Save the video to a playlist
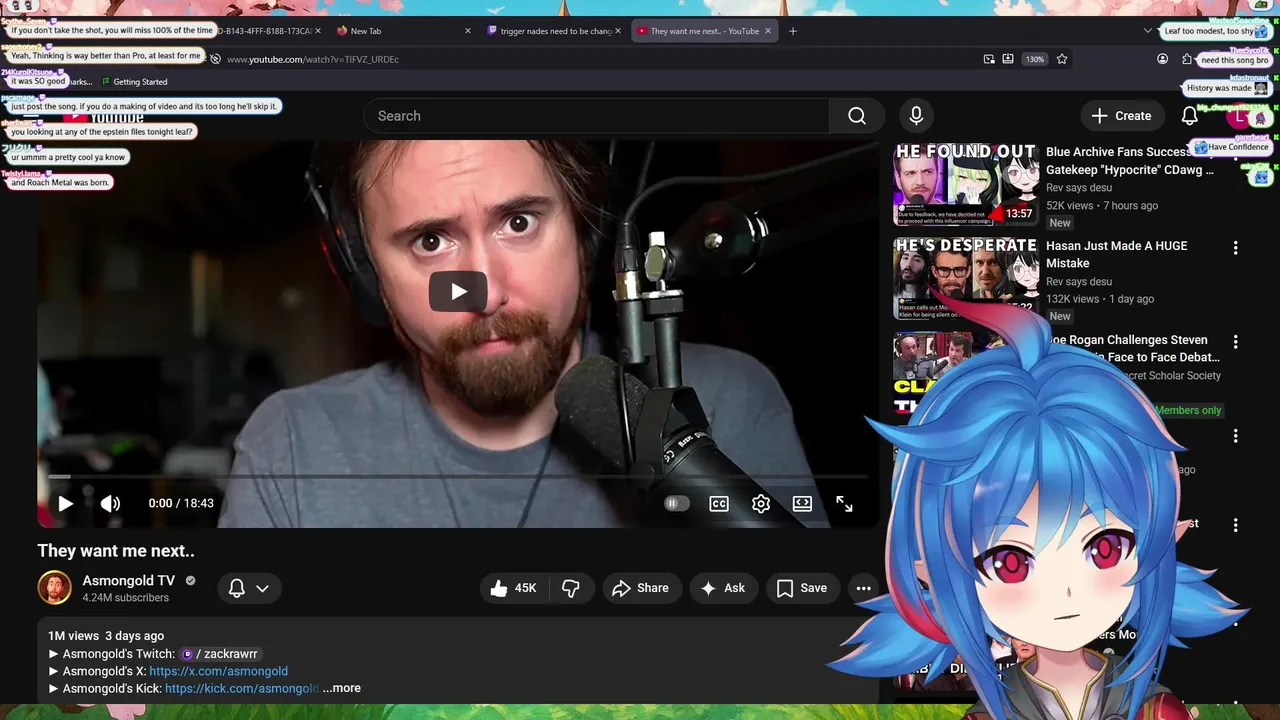This screenshot has height=720, width=1280. tap(802, 588)
